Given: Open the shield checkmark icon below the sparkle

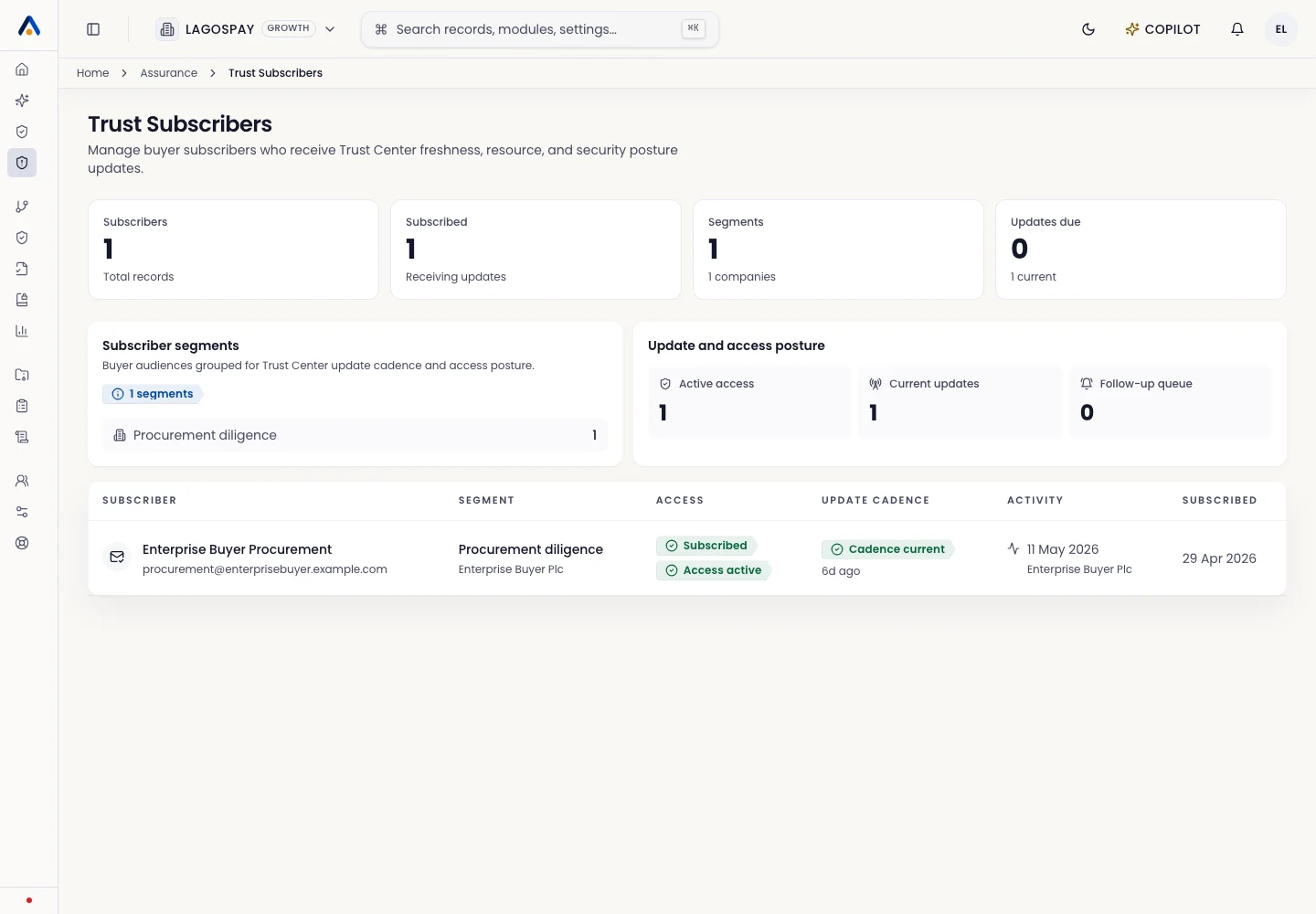Looking at the screenshot, I should point(22,132).
